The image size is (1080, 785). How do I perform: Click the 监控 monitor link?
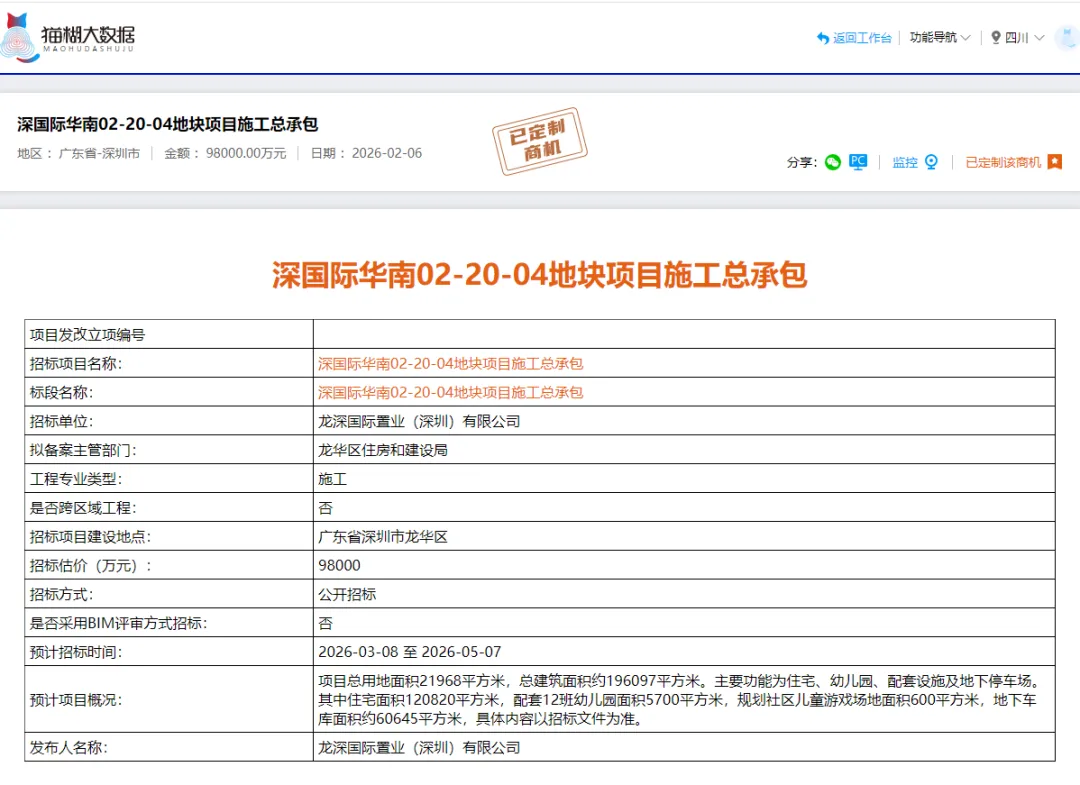click(x=904, y=163)
